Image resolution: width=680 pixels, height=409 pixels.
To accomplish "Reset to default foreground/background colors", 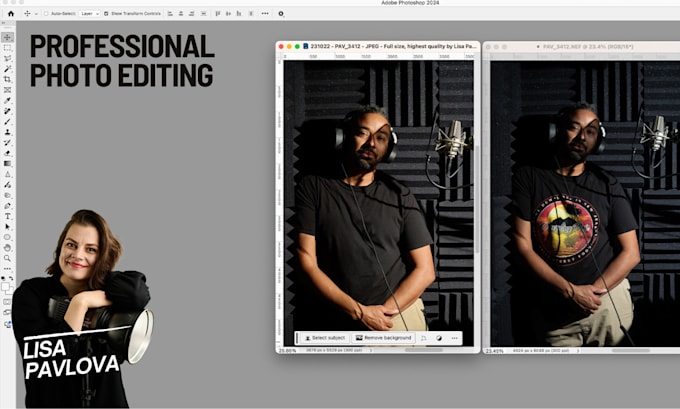I will tap(3, 278).
